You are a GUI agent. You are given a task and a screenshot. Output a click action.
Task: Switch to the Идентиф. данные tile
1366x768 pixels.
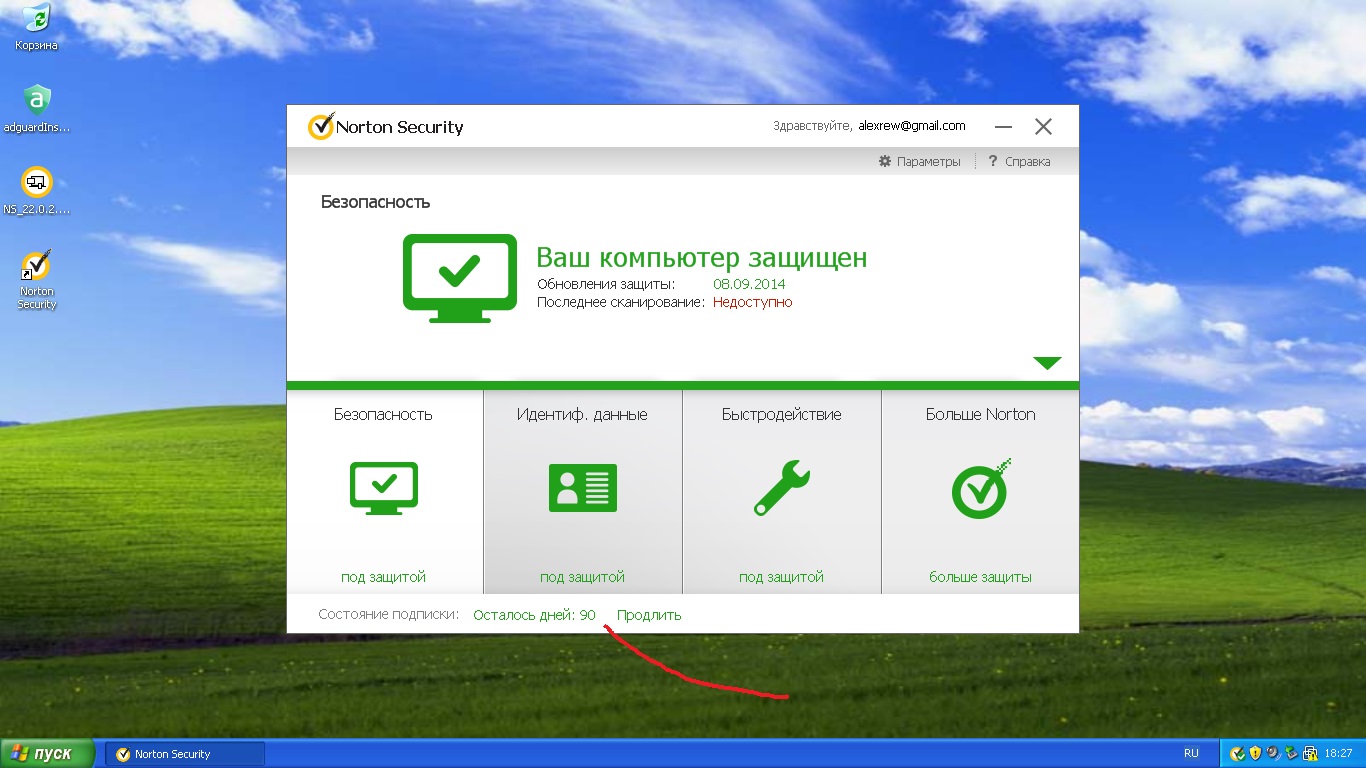[x=583, y=492]
